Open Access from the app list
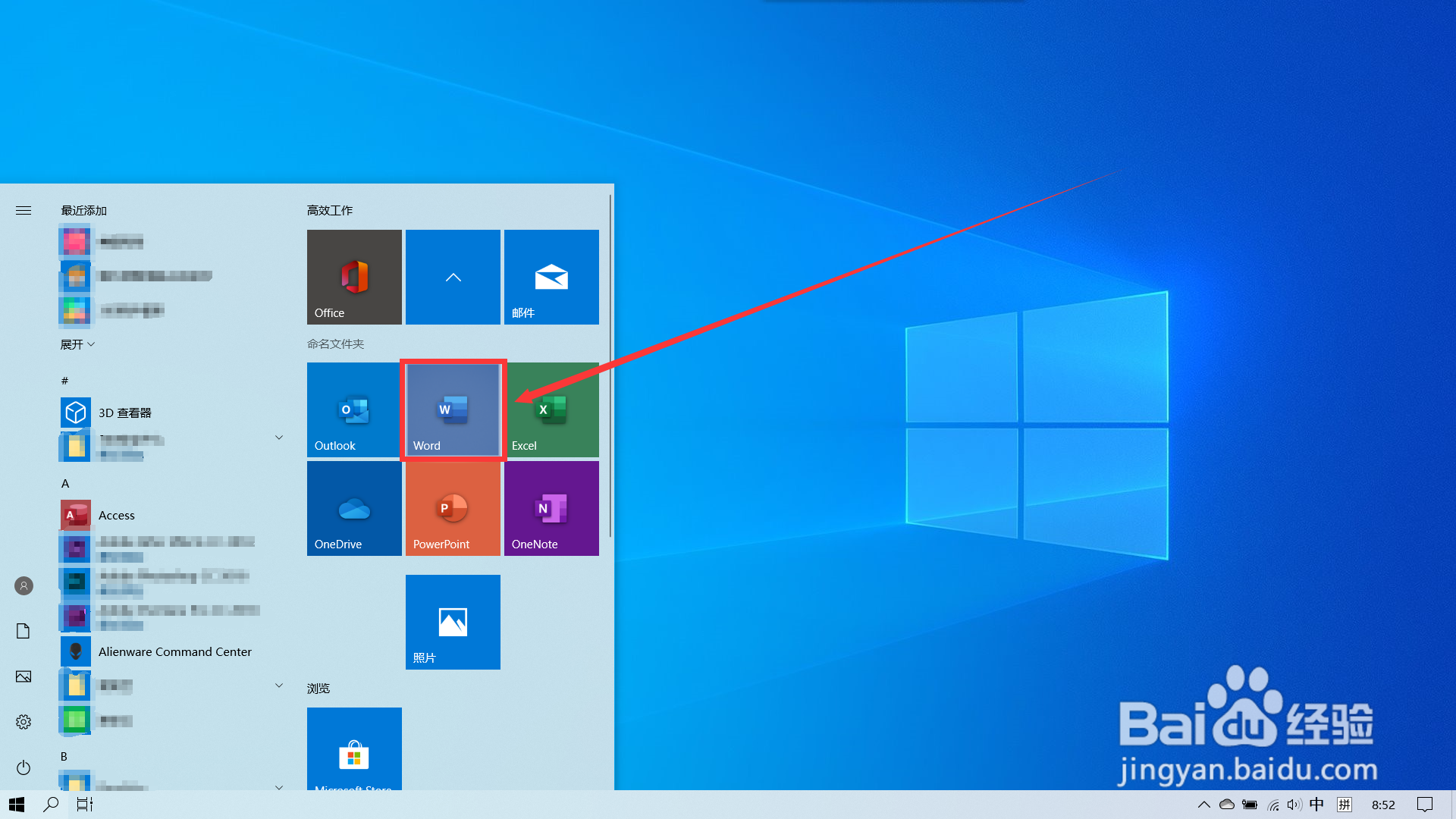The width and height of the screenshot is (1456, 819). click(173, 515)
